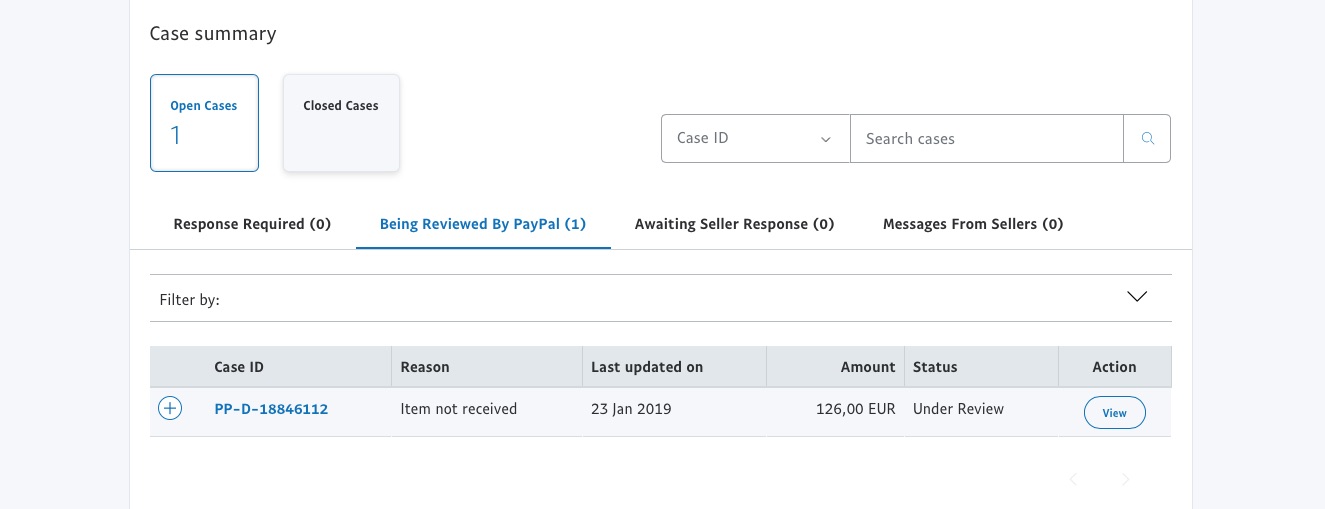
Task: Go to previous page arrow
Action: [x=1073, y=480]
